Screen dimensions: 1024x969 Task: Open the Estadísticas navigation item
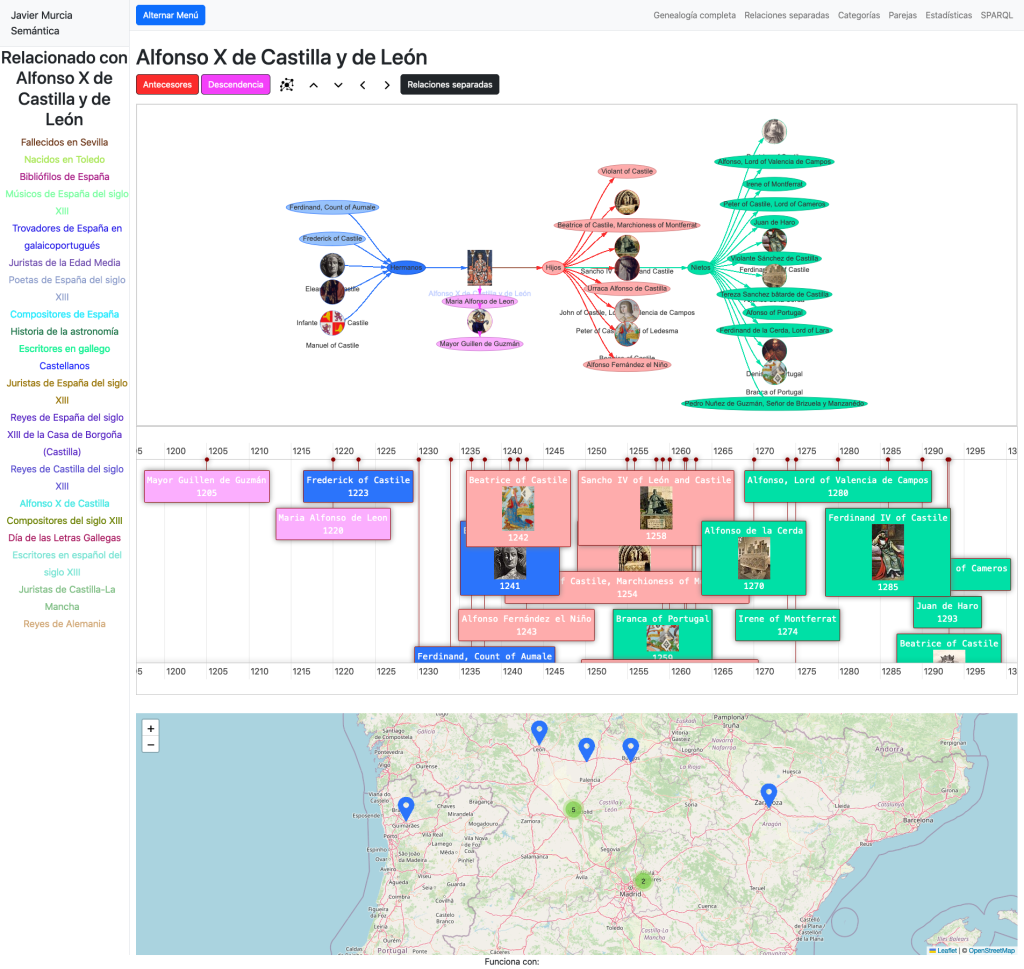[x=948, y=15]
